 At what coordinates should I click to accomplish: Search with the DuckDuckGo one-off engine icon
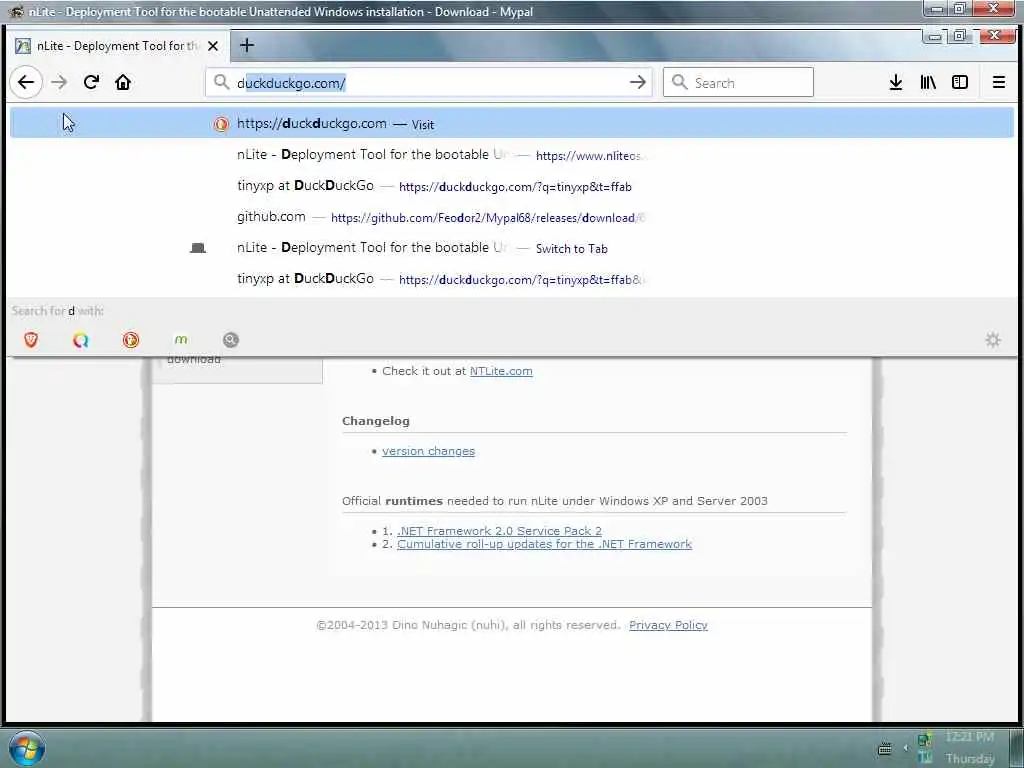coord(131,340)
